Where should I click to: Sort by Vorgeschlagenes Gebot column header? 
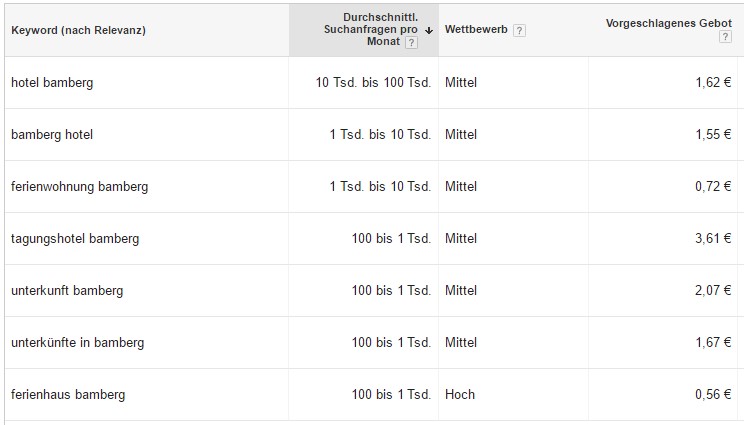669,23
